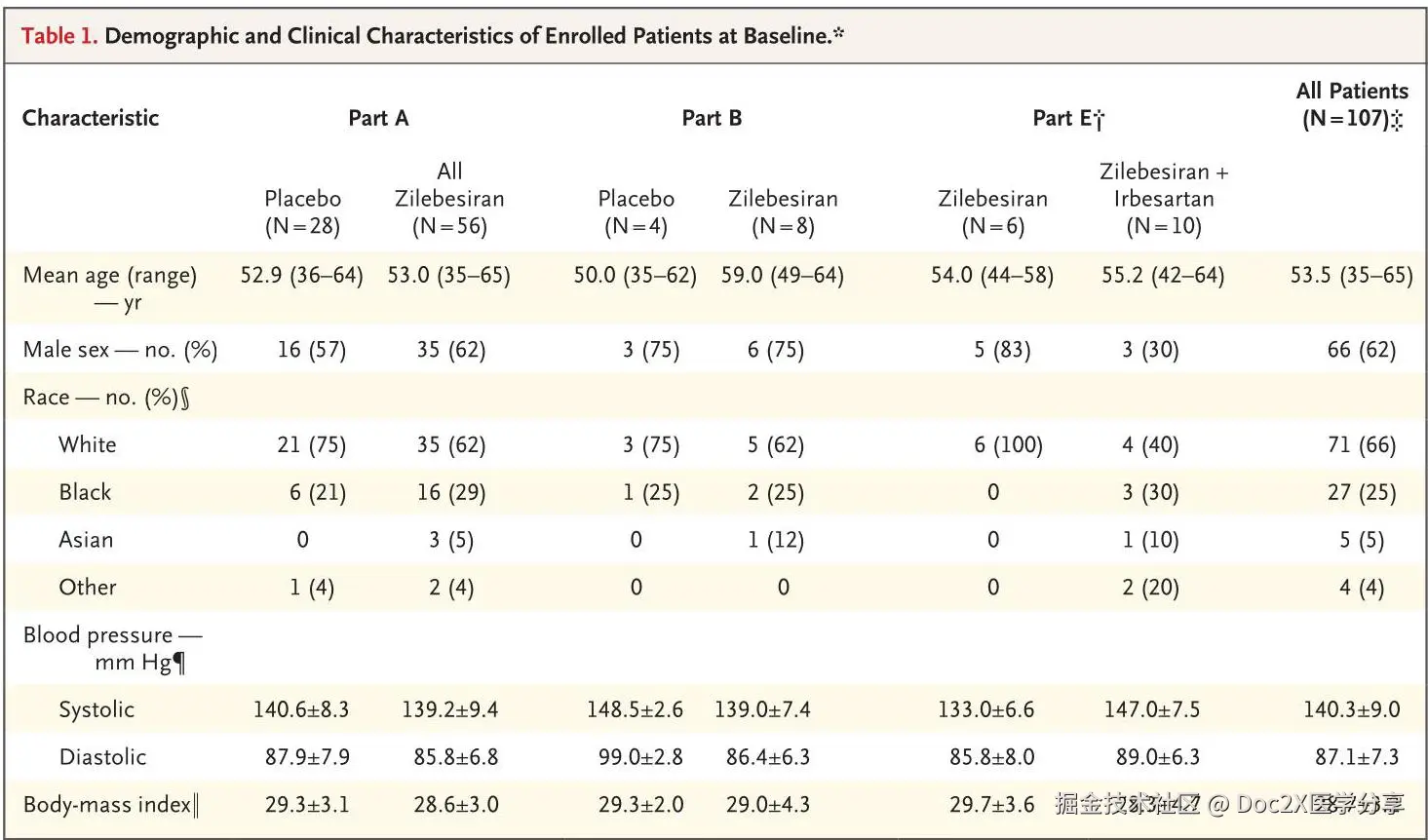Select the "All Patients (N=107)" column header
The height and width of the screenshot is (840, 1428).
1352,104
